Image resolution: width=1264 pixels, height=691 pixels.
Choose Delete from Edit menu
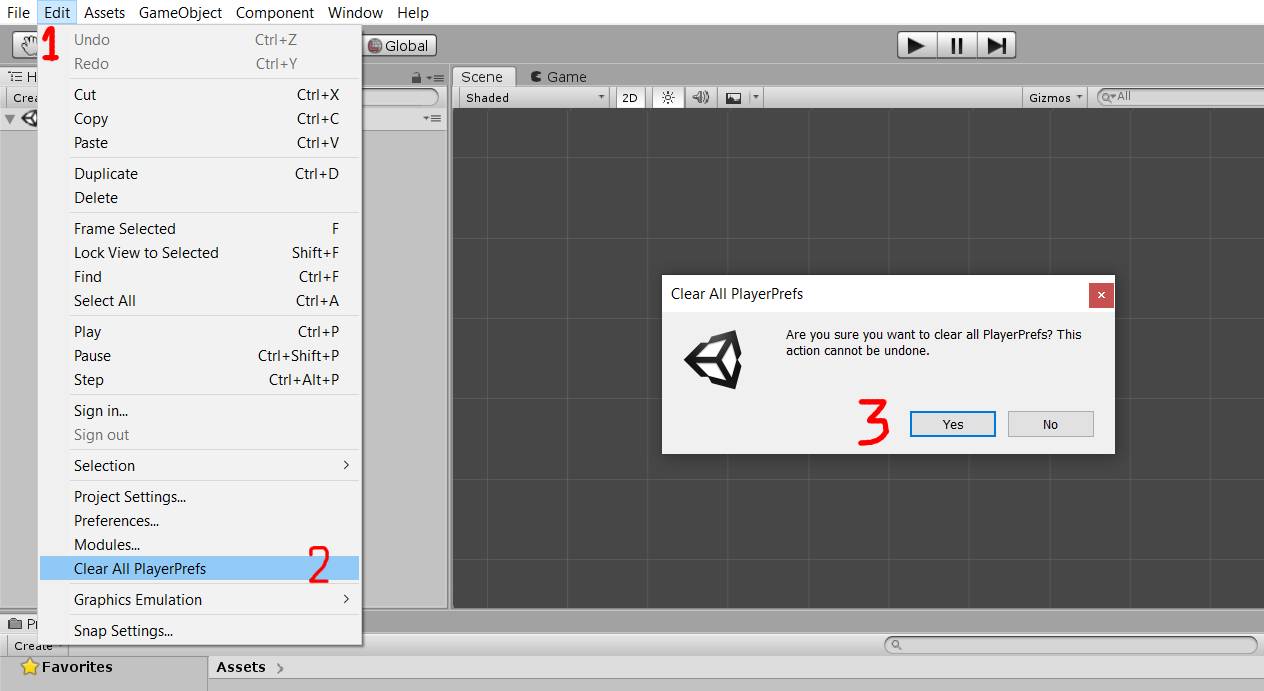click(x=199, y=197)
